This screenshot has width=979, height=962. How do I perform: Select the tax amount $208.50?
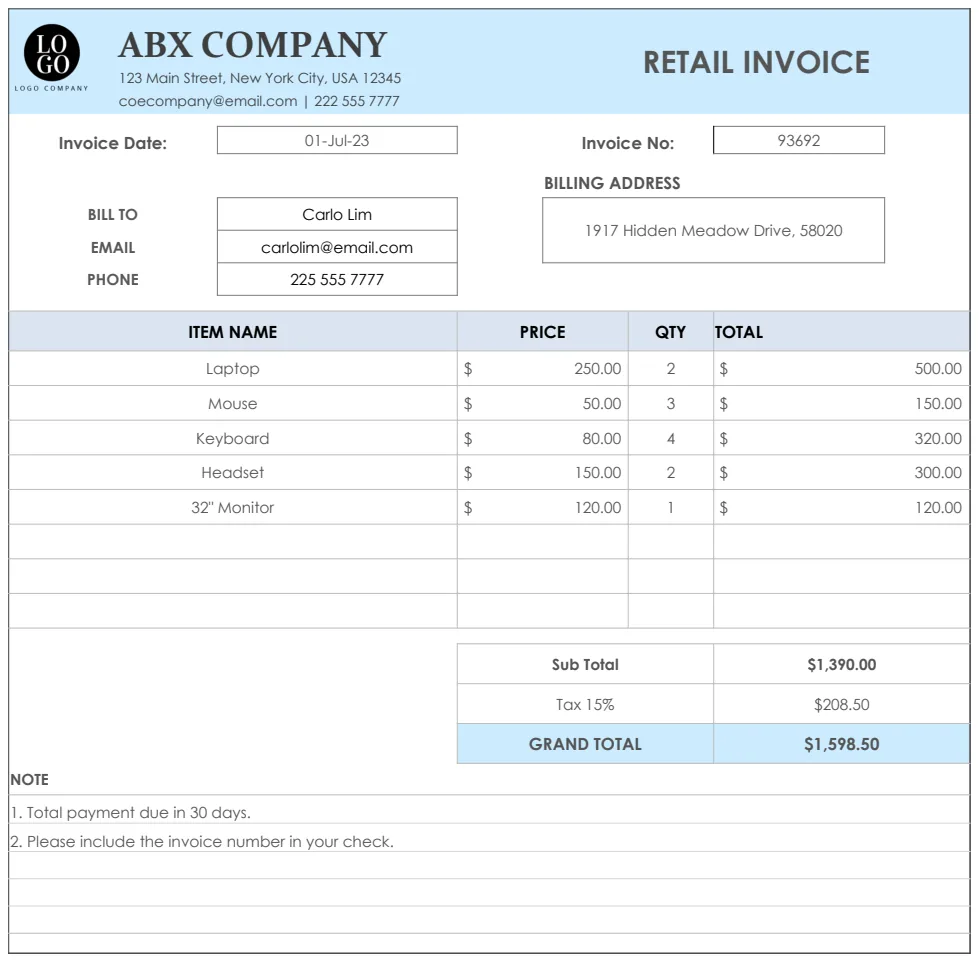point(842,704)
